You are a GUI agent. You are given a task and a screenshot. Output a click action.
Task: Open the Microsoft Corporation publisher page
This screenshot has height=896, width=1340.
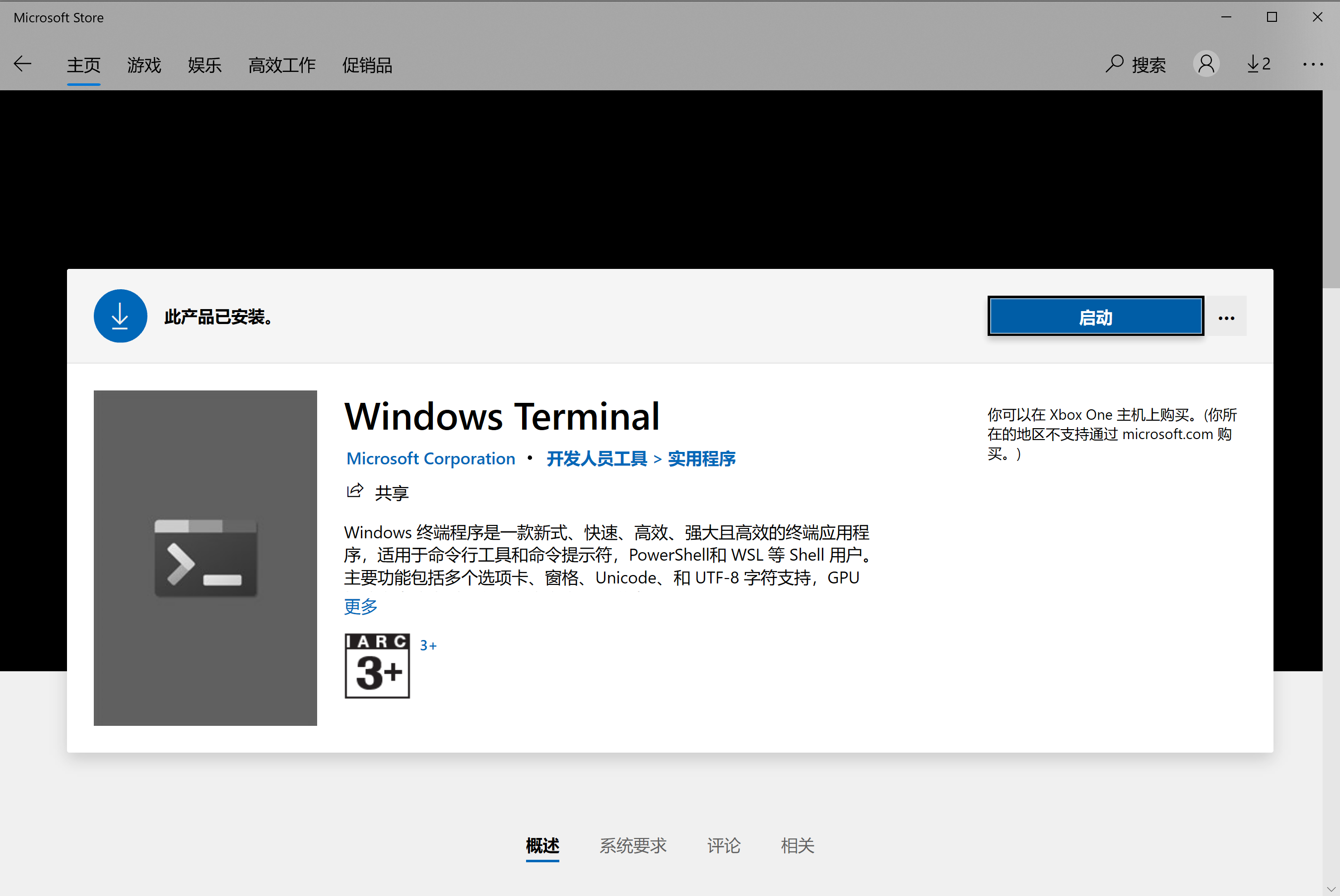[x=430, y=458]
